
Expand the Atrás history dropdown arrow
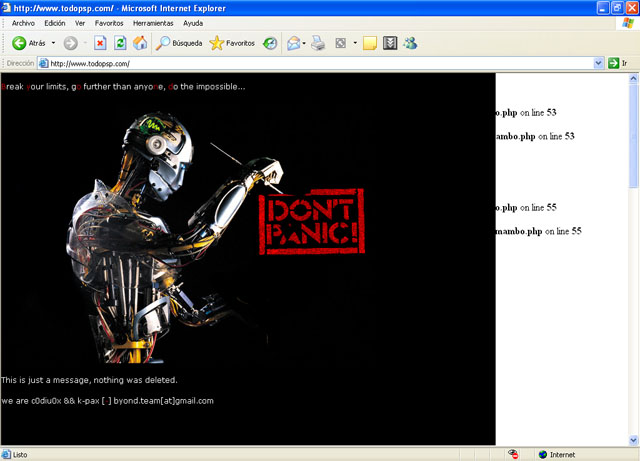pyautogui.click(x=53, y=43)
